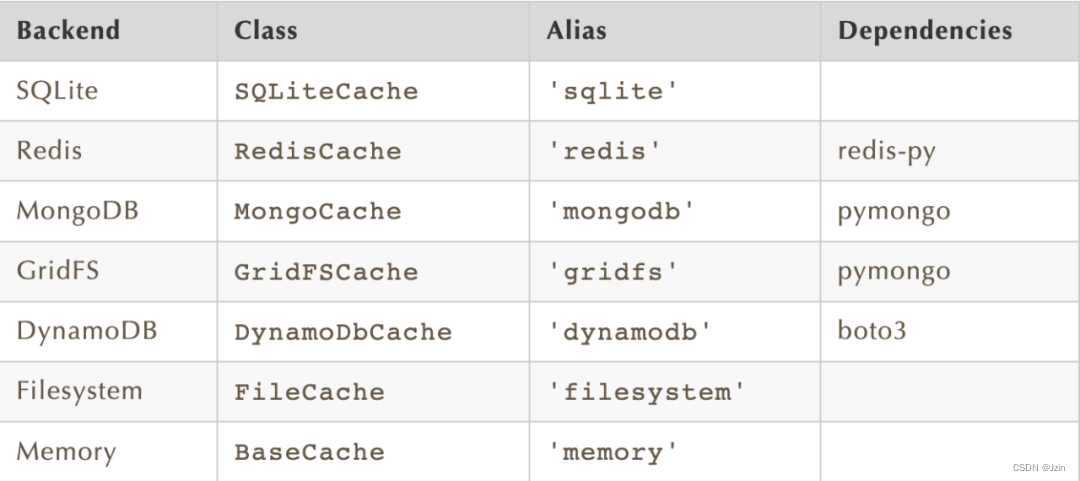Click the RedisCache class name
This screenshot has width=1080, height=481.
pyautogui.click(x=317, y=151)
